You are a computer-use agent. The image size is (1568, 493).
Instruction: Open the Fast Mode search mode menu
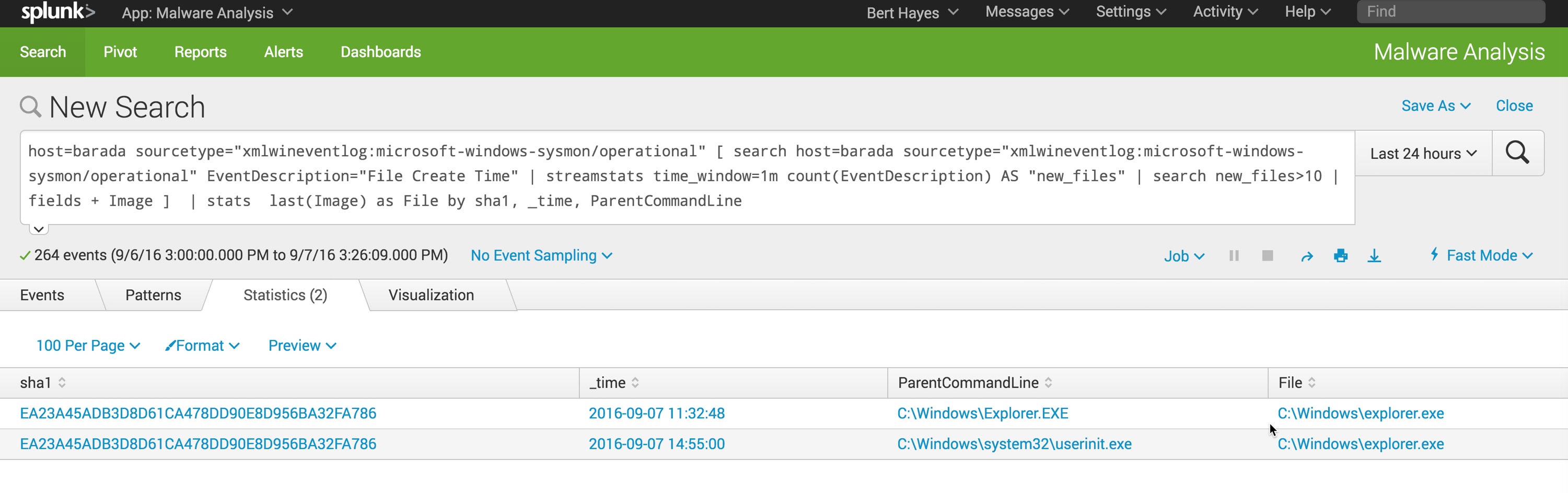point(1481,255)
